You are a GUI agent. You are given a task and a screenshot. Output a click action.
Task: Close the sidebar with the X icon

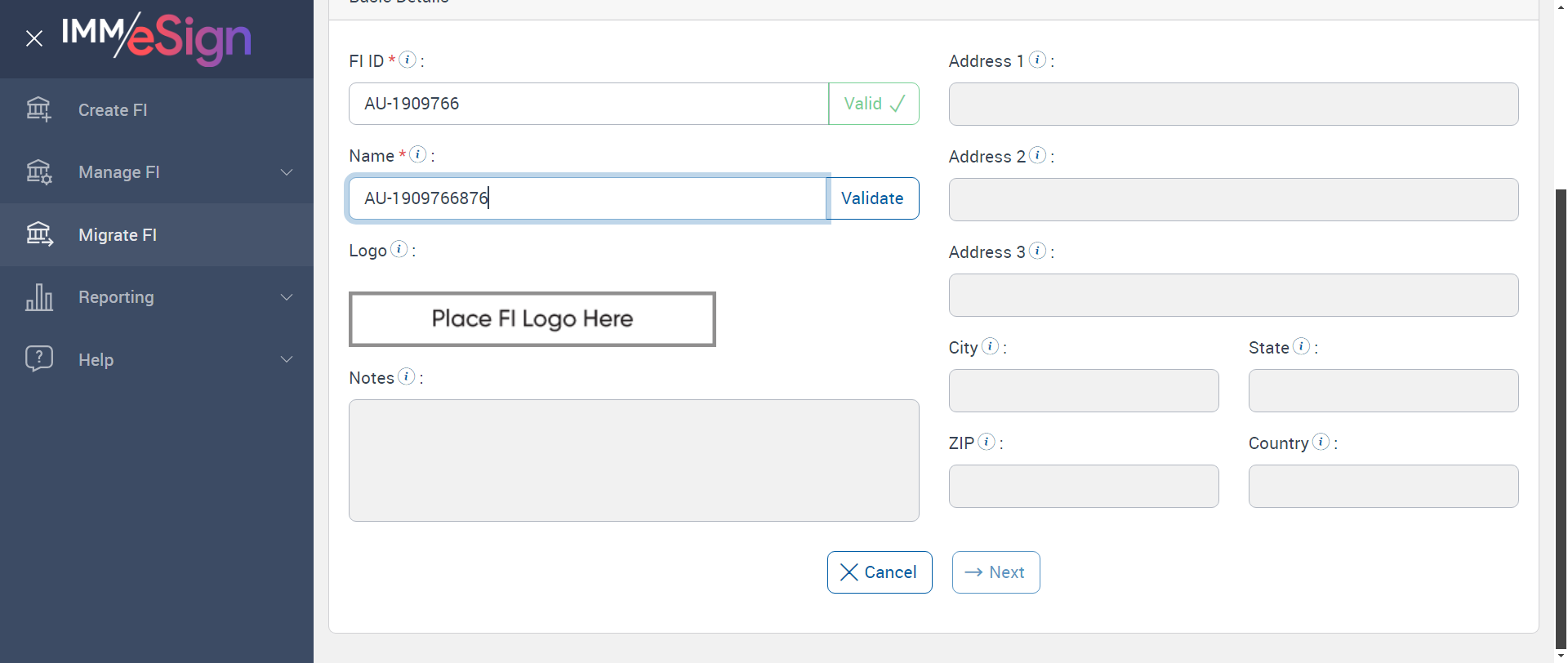pyautogui.click(x=34, y=38)
